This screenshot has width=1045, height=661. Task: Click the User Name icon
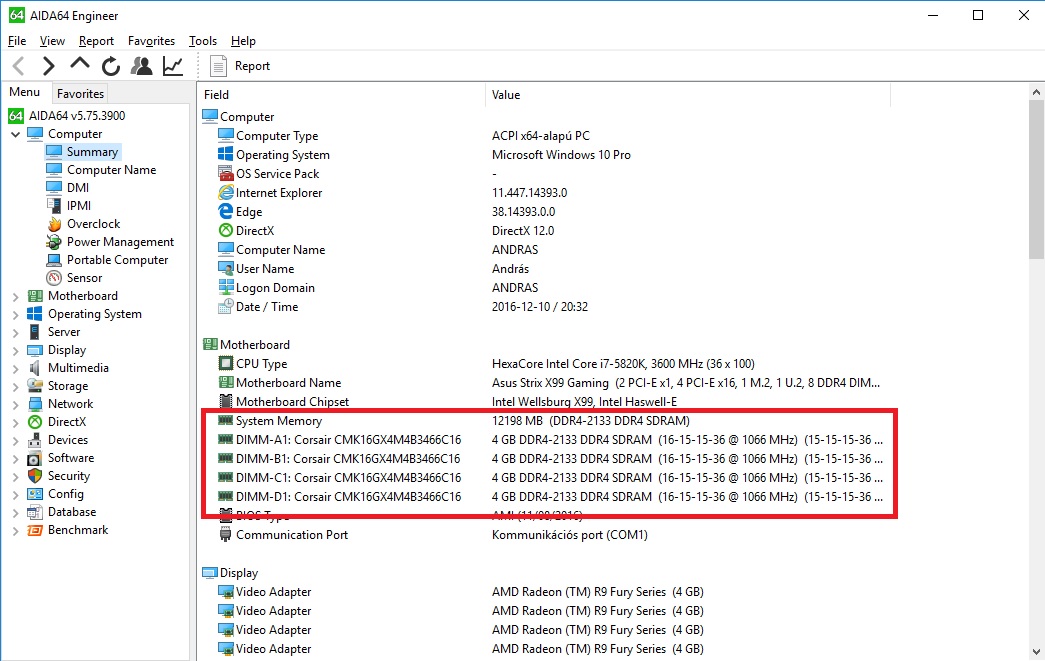226,269
